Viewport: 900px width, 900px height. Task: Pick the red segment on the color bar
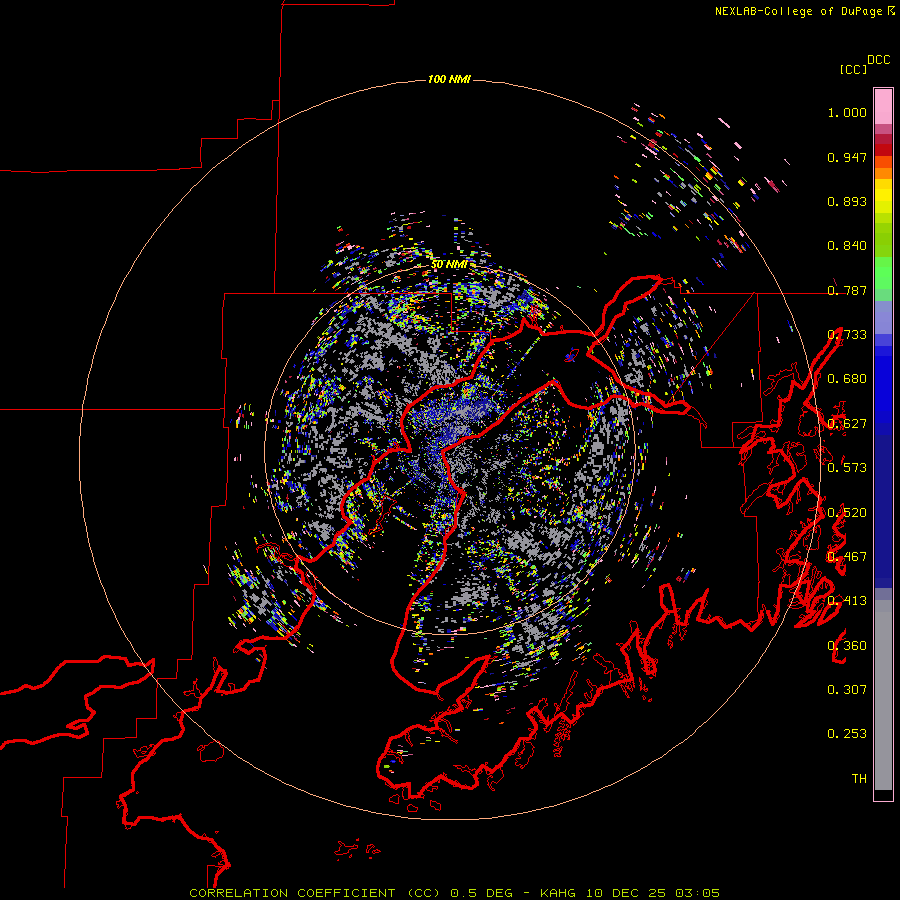(883, 149)
